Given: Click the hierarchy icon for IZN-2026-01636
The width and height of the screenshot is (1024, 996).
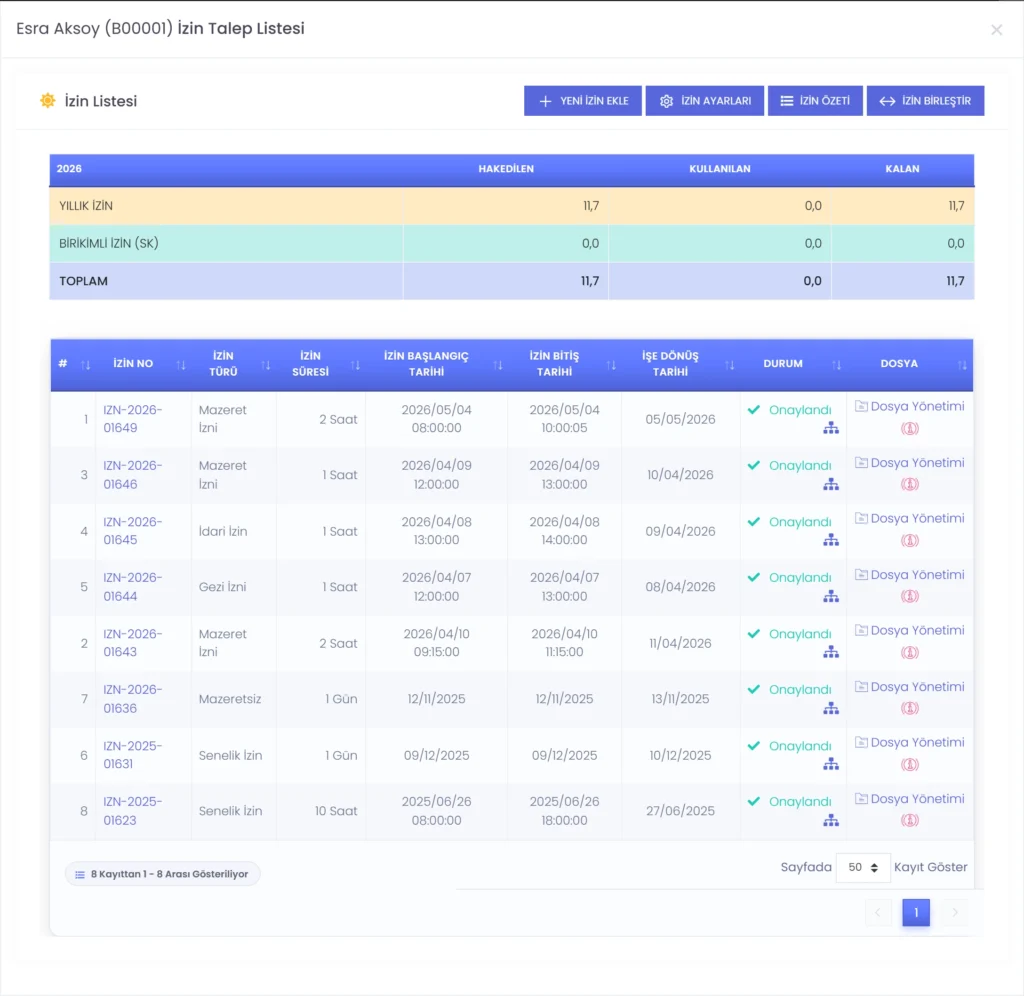Looking at the screenshot, I should click(831, 709).
